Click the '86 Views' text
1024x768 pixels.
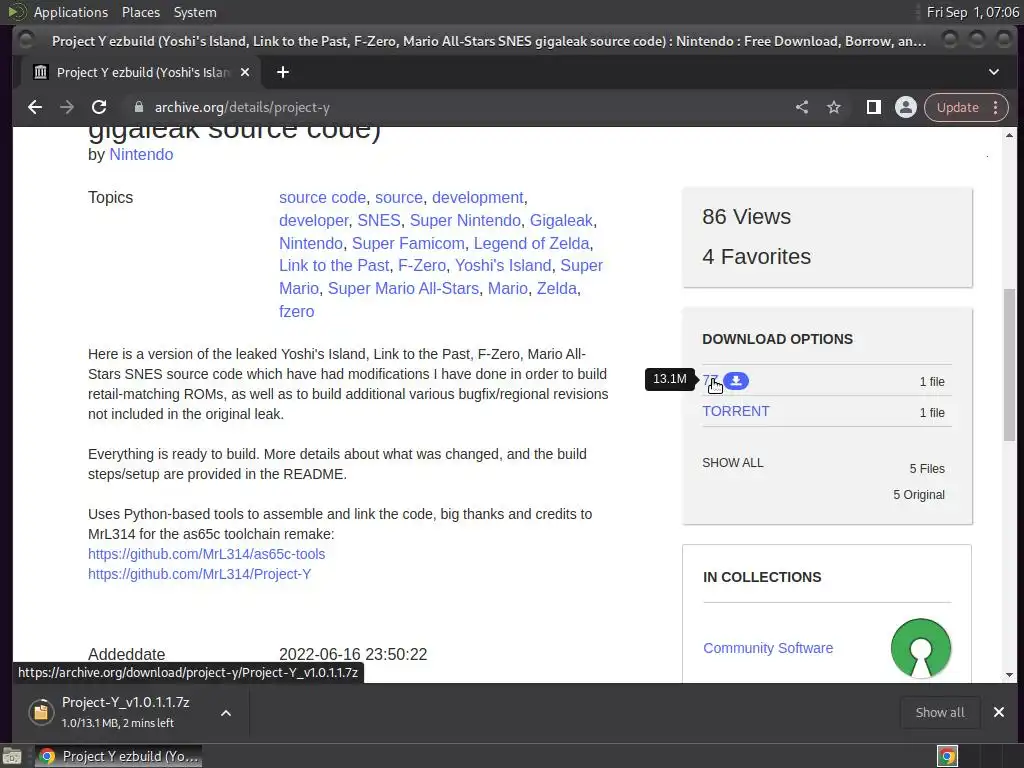tap(746, 216)
